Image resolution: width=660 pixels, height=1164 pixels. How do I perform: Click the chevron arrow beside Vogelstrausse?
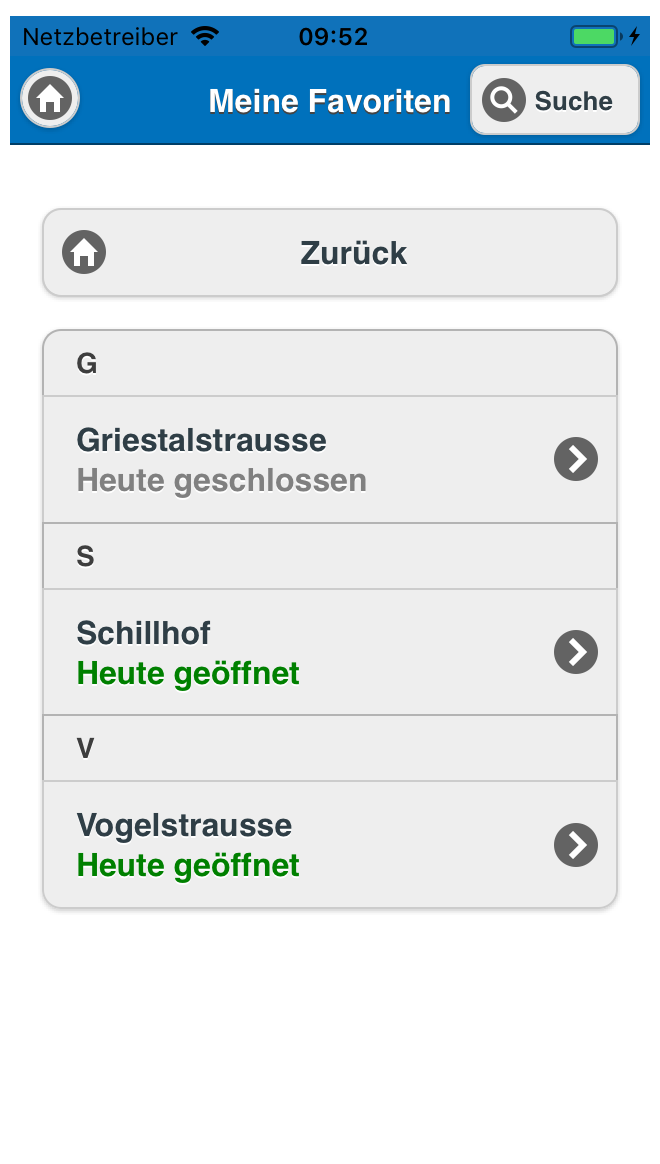click(576, 845)
